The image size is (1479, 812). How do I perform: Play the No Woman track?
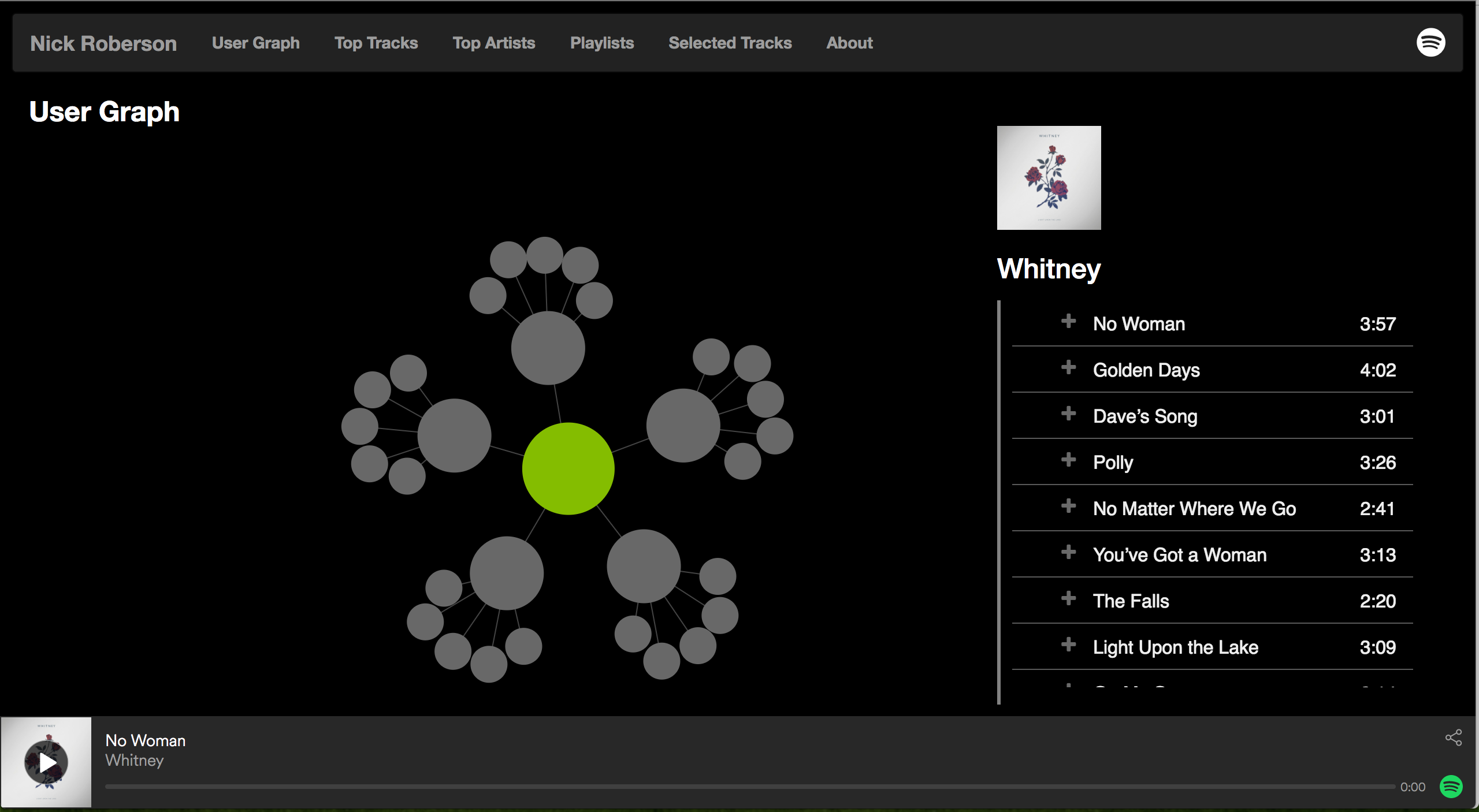click(x=46, y=763)
